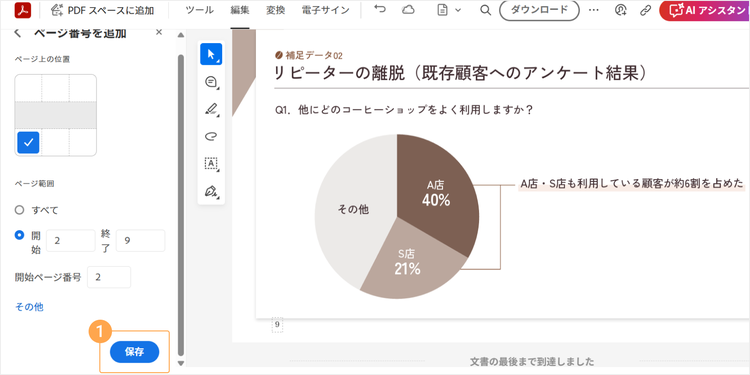Select the comment bubble tool
The width and height of the screenshot is (750, 375).
point(211,82)
